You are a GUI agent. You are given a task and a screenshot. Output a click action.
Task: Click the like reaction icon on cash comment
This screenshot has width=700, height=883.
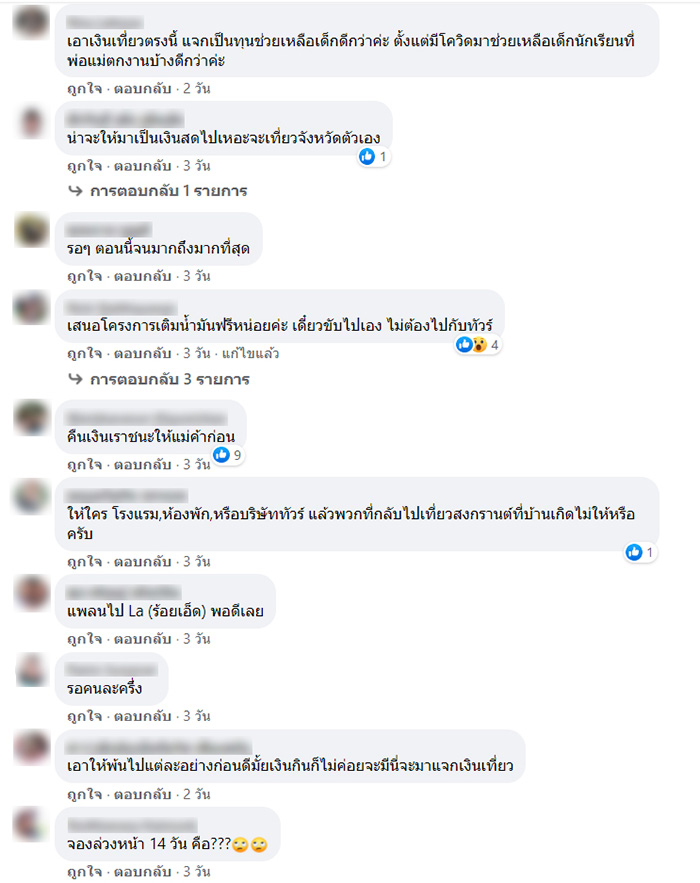367,157
